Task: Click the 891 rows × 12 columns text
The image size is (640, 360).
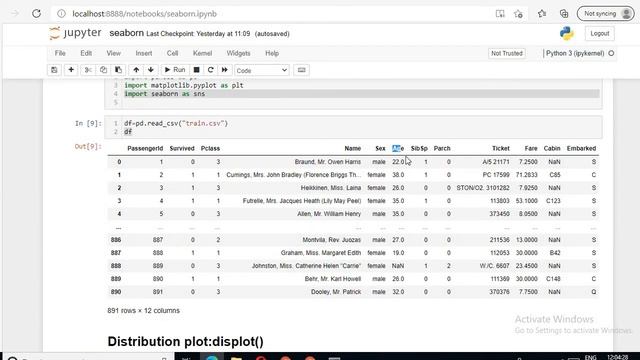Action: point(143,311)
